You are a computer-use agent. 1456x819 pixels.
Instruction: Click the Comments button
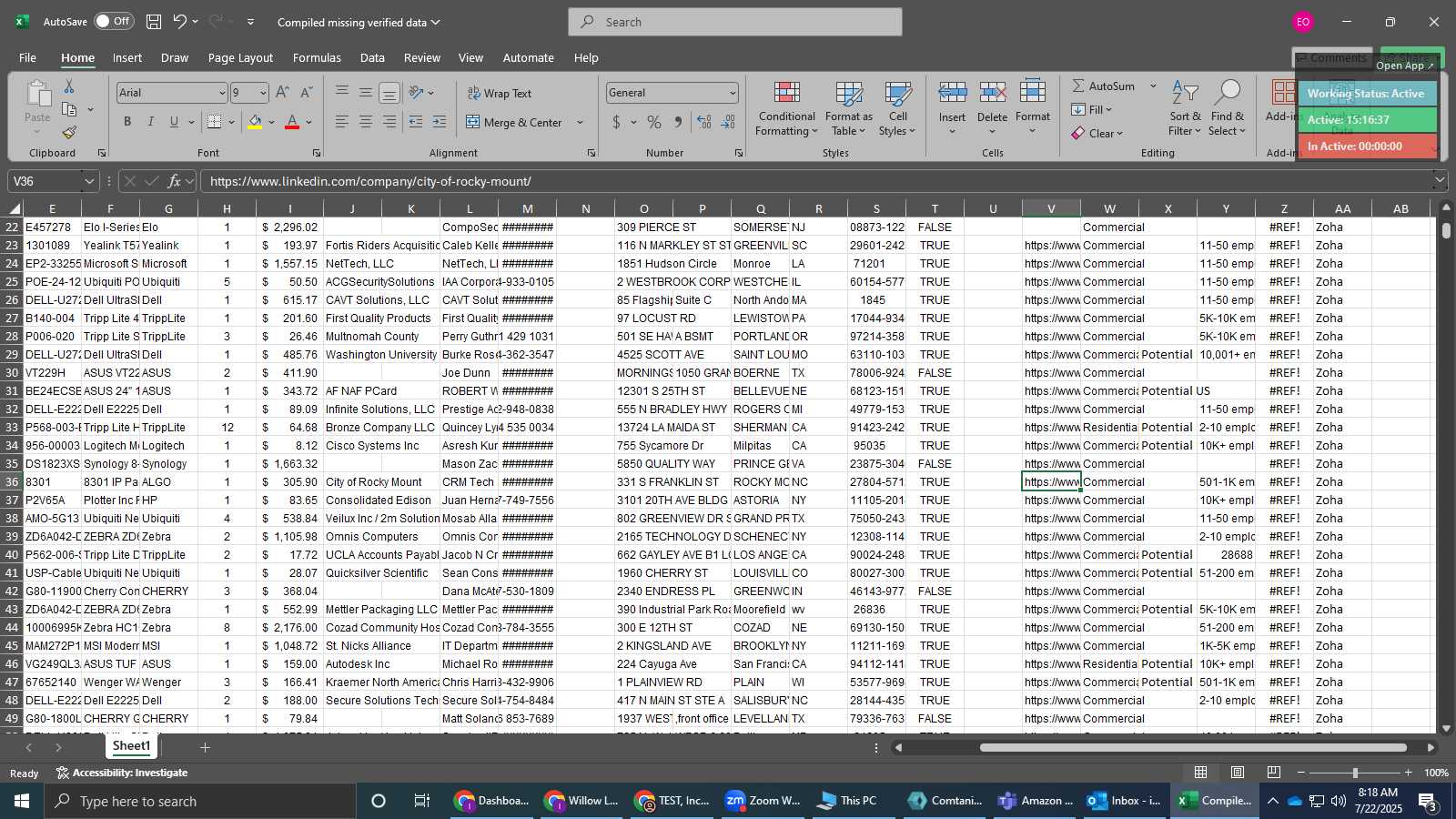click(1332, 57)
